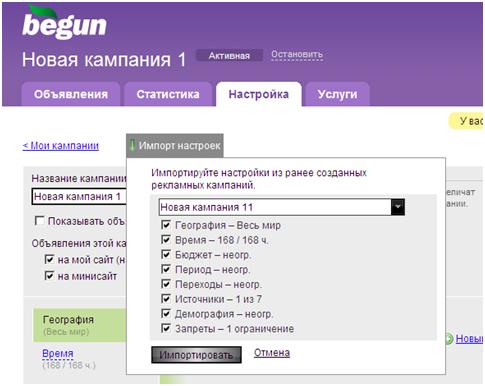Toggle Источники – 1 из 7 checkbox

(166, 299)
